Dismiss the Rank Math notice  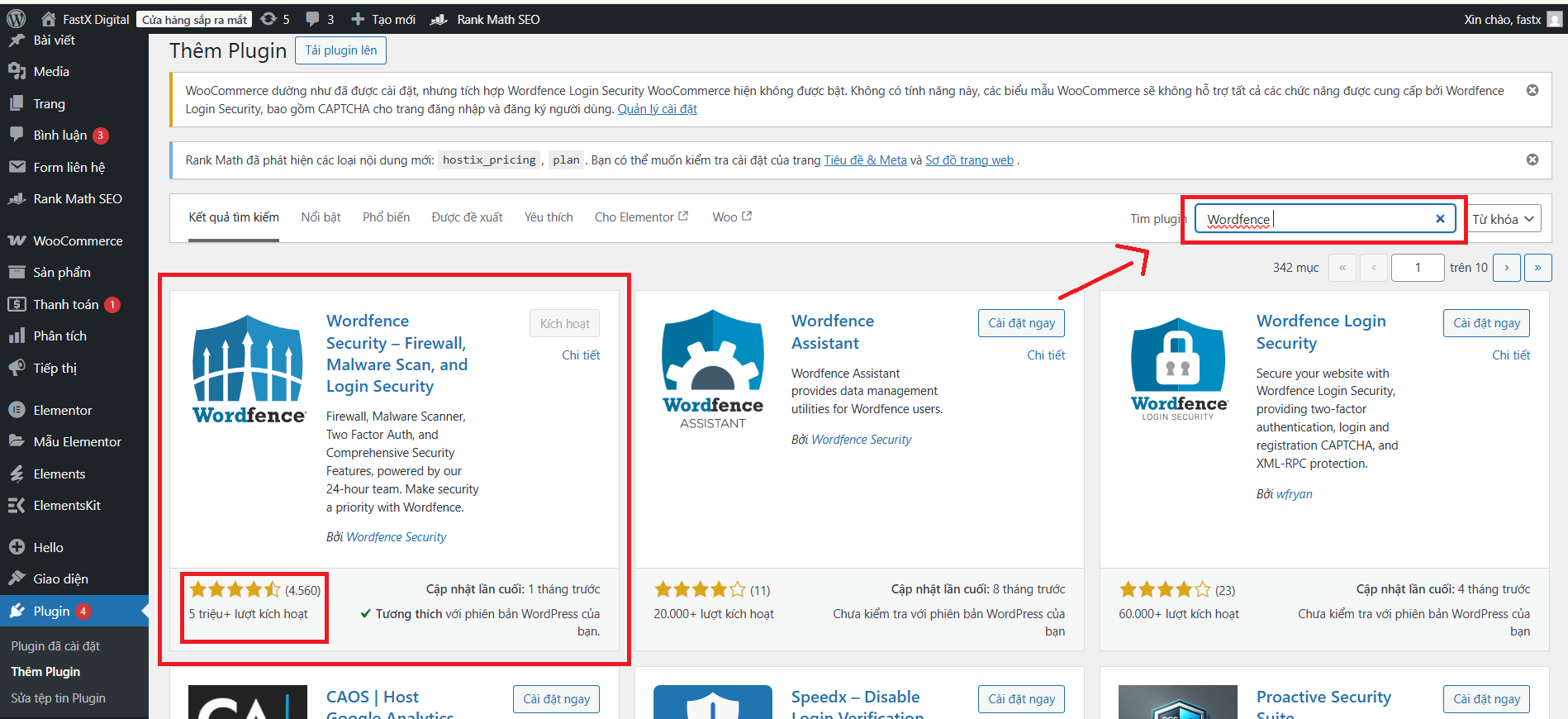coord(1532,160)
